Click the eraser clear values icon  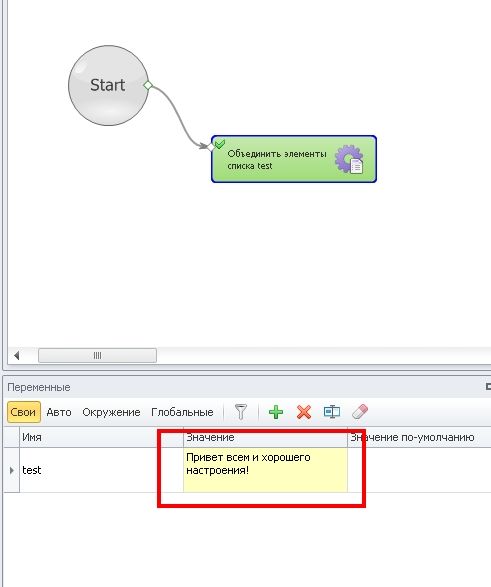coord(360,412)
